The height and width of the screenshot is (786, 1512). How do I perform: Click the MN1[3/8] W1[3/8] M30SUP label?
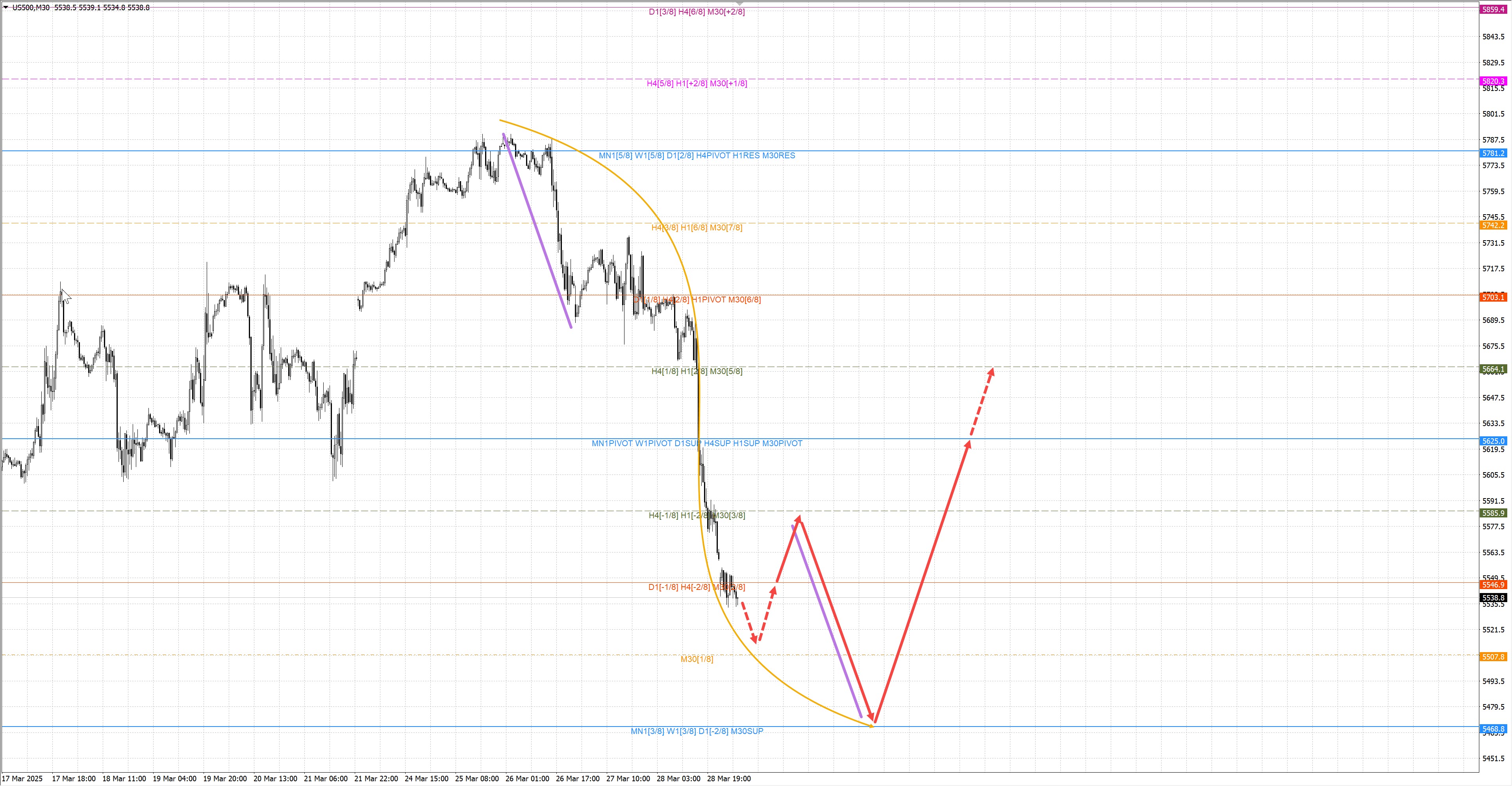point(697,731)
